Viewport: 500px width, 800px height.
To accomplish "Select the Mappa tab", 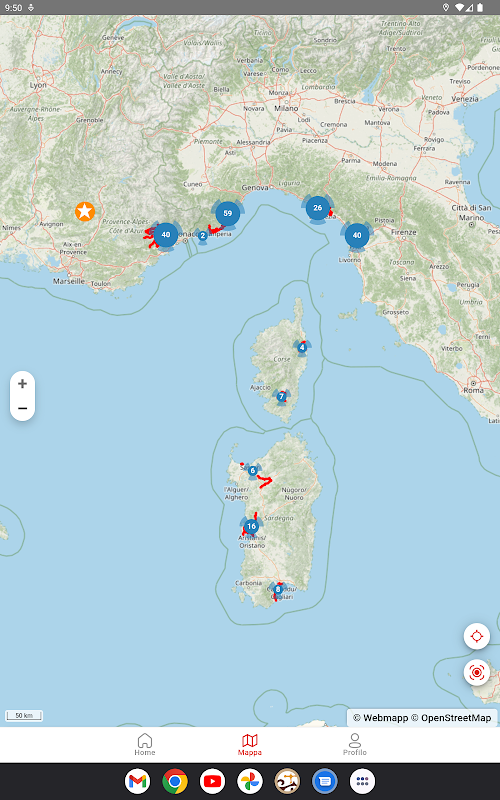I will [x=249, y=744].
